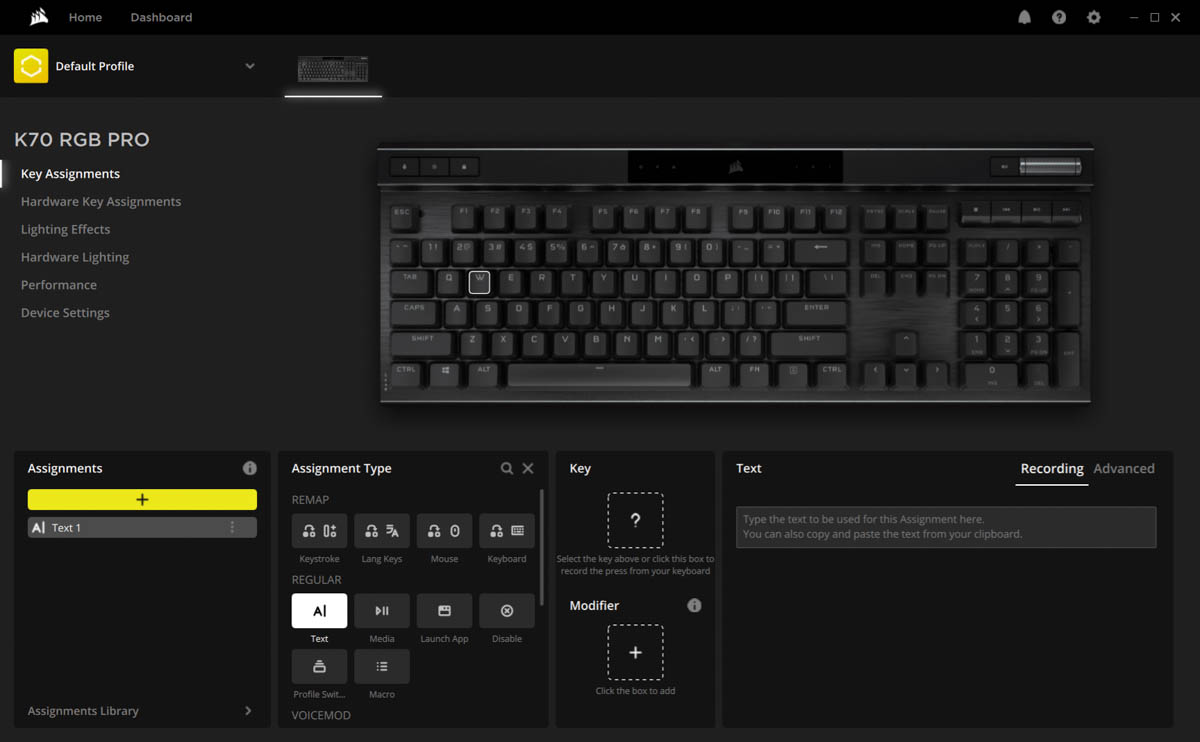Image resolution: width=1200 pixels, height=742 pixels.
Task: Select the Lang Keys remap type
Action: [x=382, y=531]
